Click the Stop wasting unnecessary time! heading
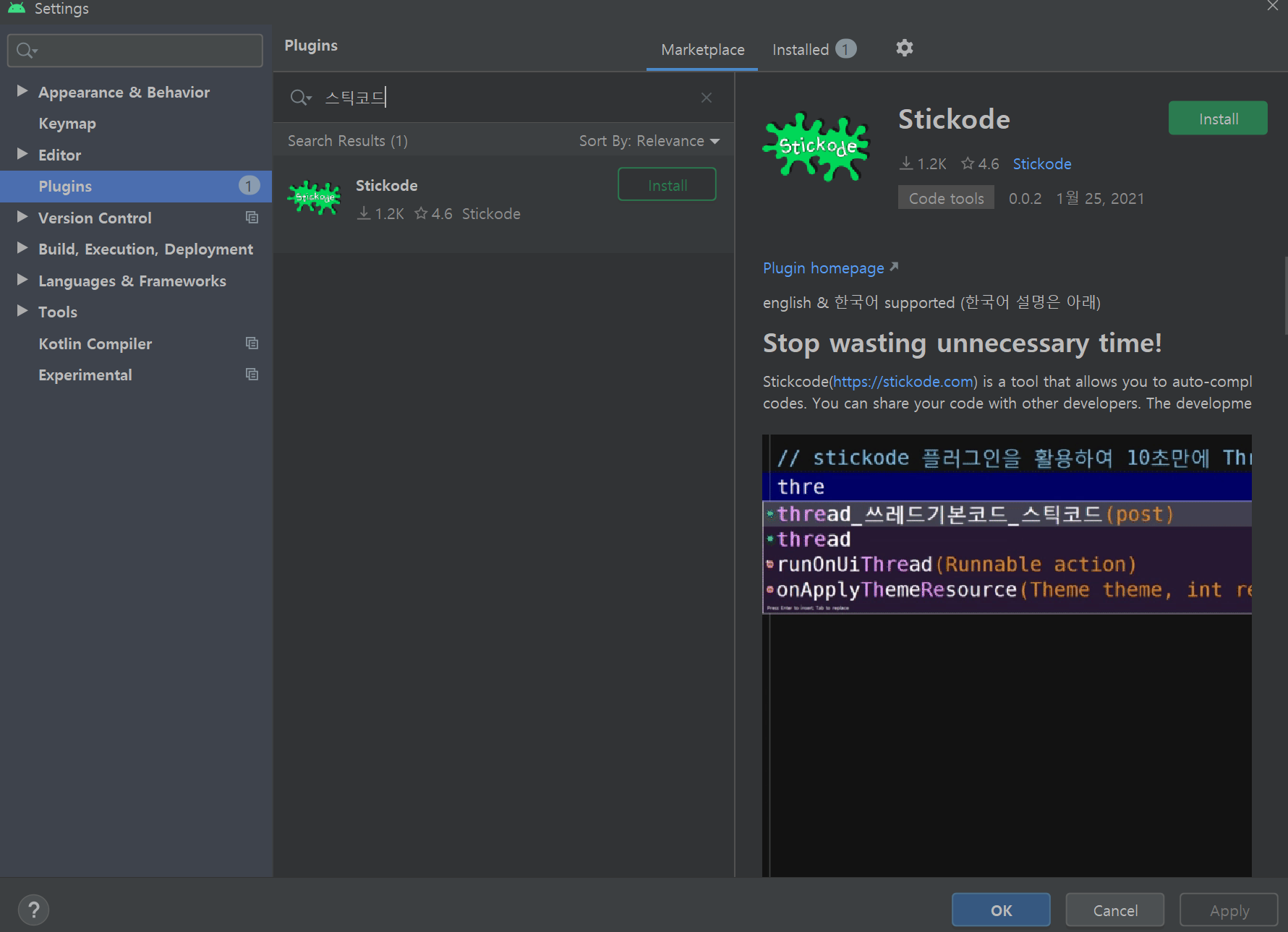1288x932 pixels. click(x=962, y=343)
